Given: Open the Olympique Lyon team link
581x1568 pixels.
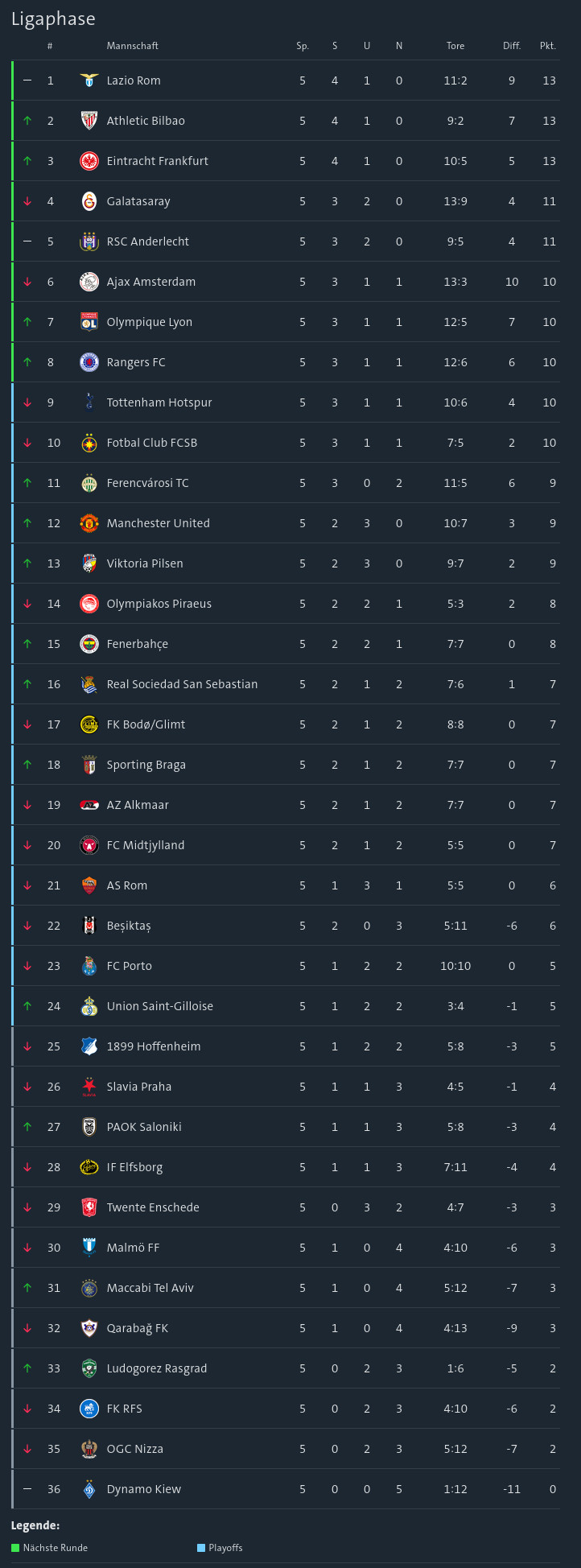Looking at the screenshot, I should [x=150, y=322].
